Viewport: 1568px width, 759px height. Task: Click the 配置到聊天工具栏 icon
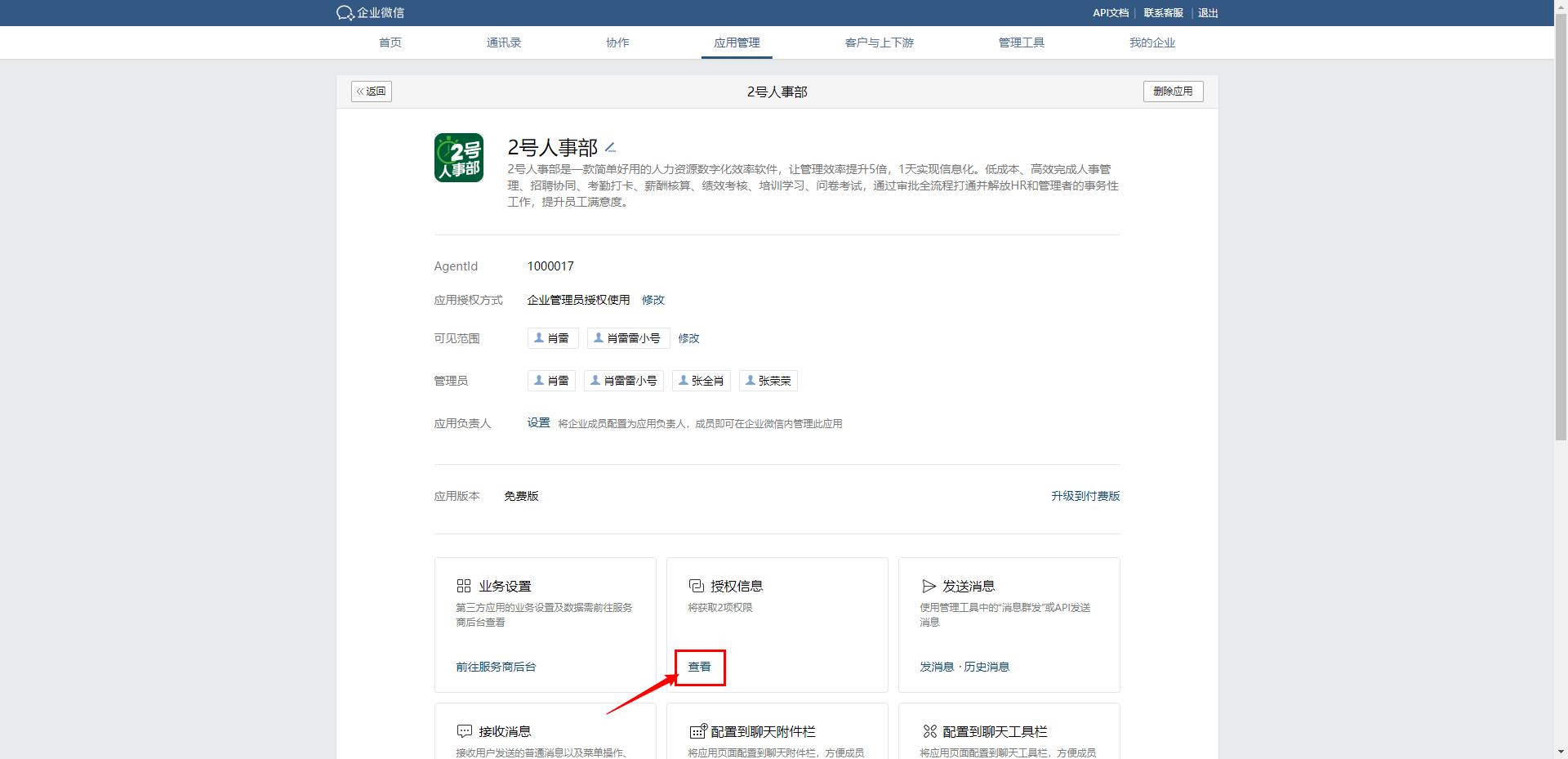[929, 731]
